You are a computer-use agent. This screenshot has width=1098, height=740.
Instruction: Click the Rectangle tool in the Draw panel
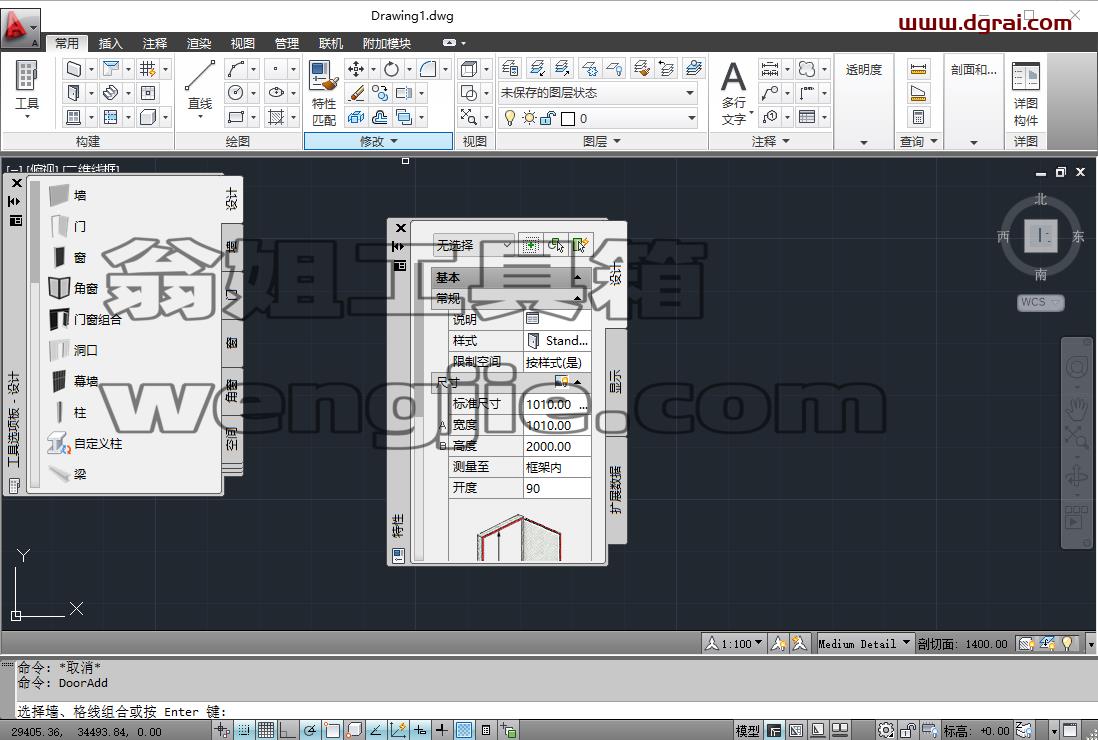pos(236,117)
